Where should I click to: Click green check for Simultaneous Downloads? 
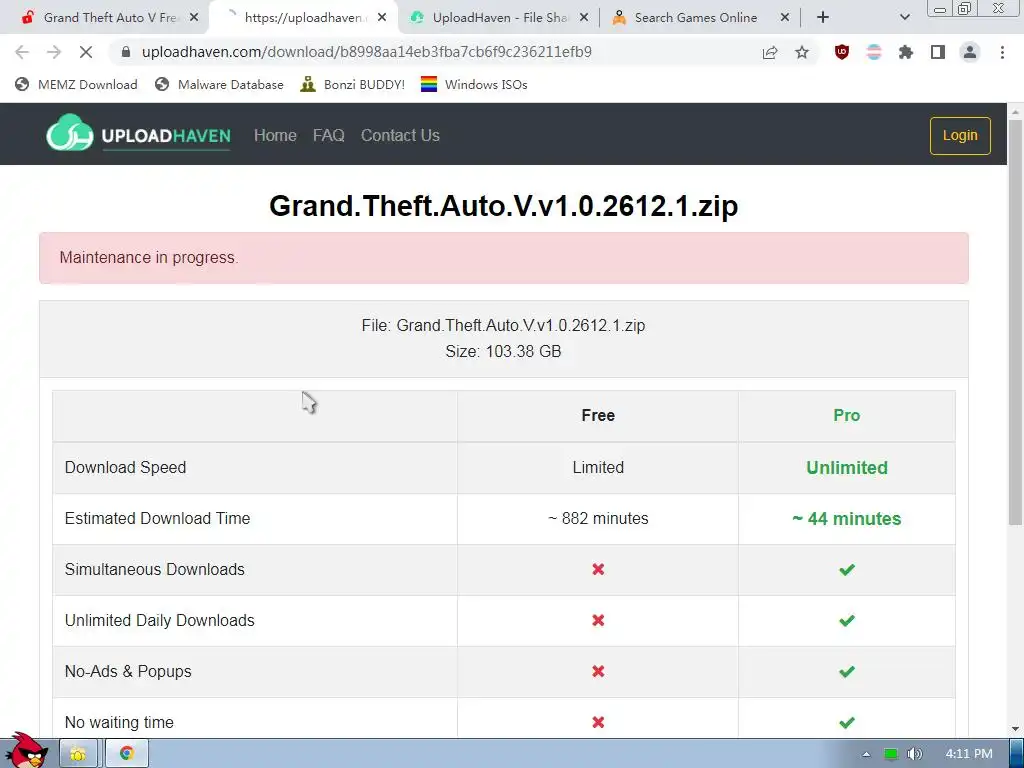click(847, 569)
